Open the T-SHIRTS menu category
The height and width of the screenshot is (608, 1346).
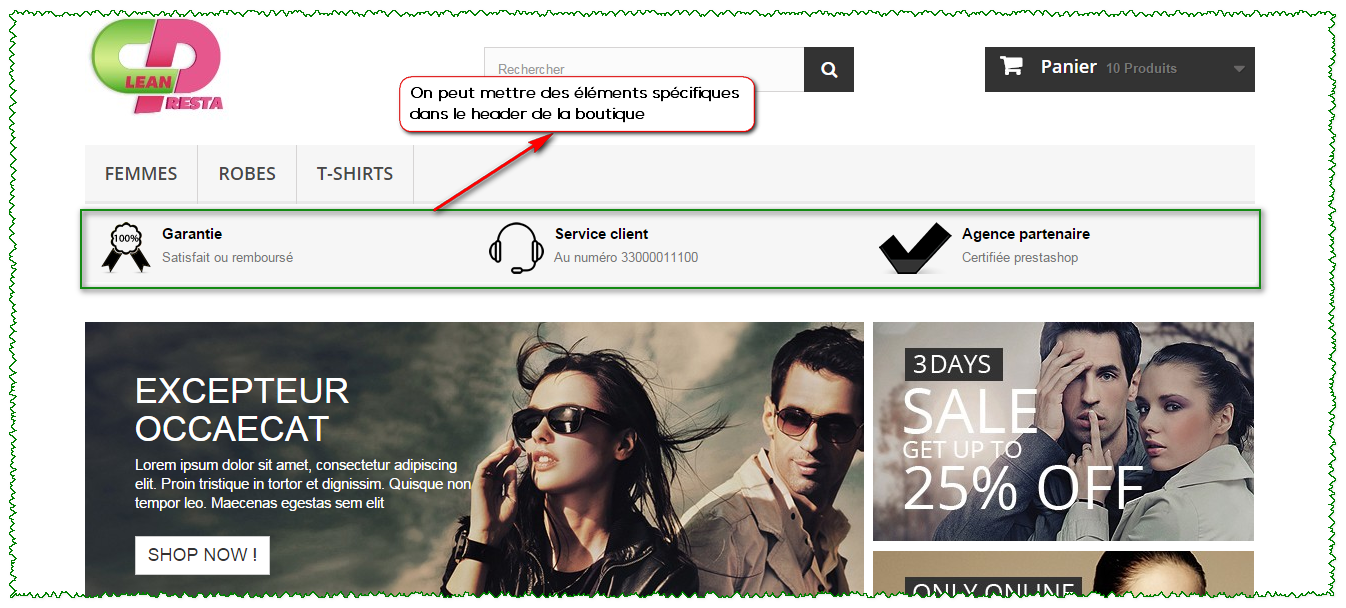tap(355, 174)
